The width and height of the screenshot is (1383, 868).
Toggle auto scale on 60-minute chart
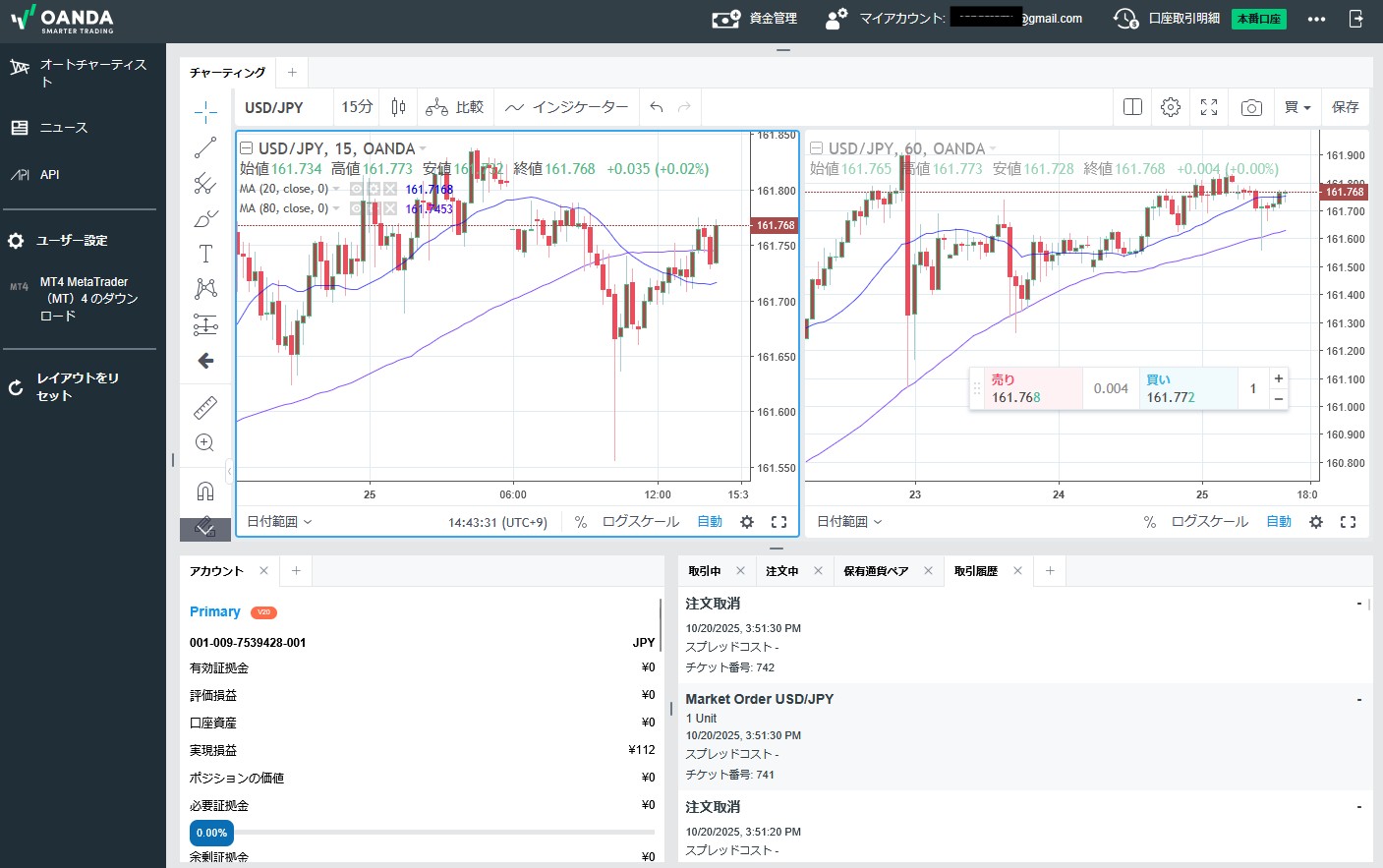pyautogui.click(x=1279, y=522)
